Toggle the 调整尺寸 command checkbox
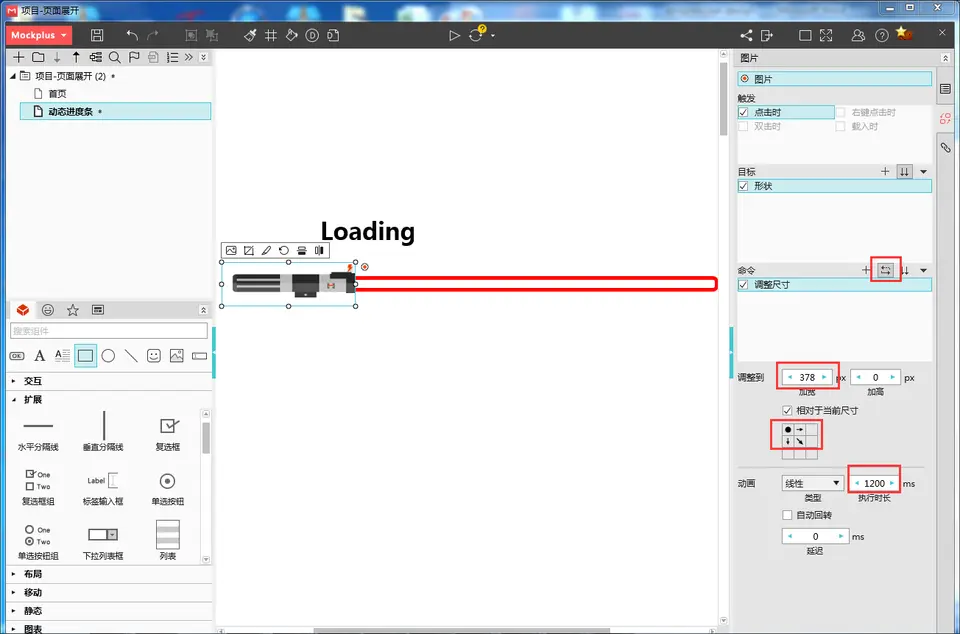960x634 pixels. (743, 285)
